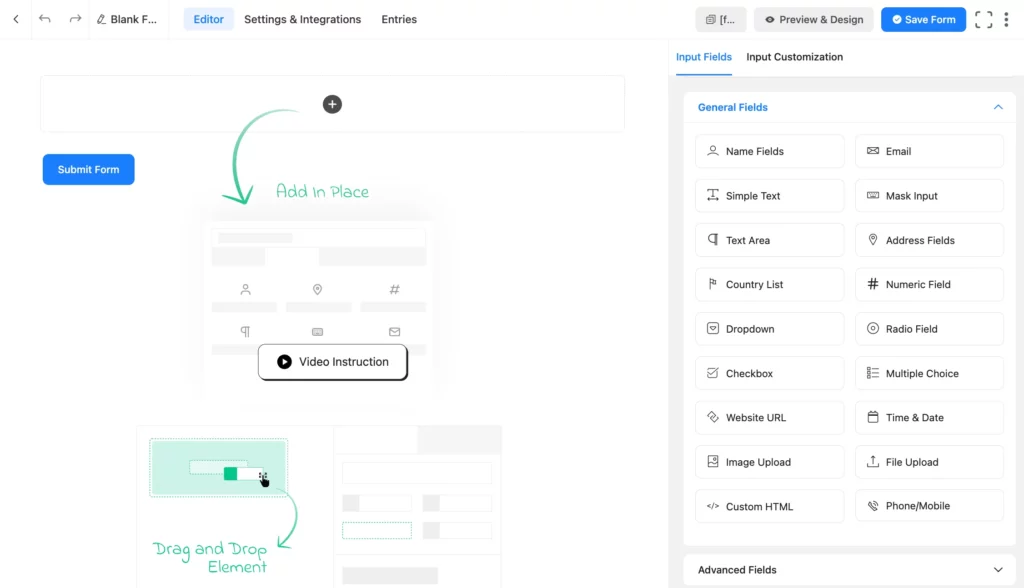The height and width of the screenshot is (588, 1024).
Task: Open Settings & Integrations tab
Action: [302, 20]
